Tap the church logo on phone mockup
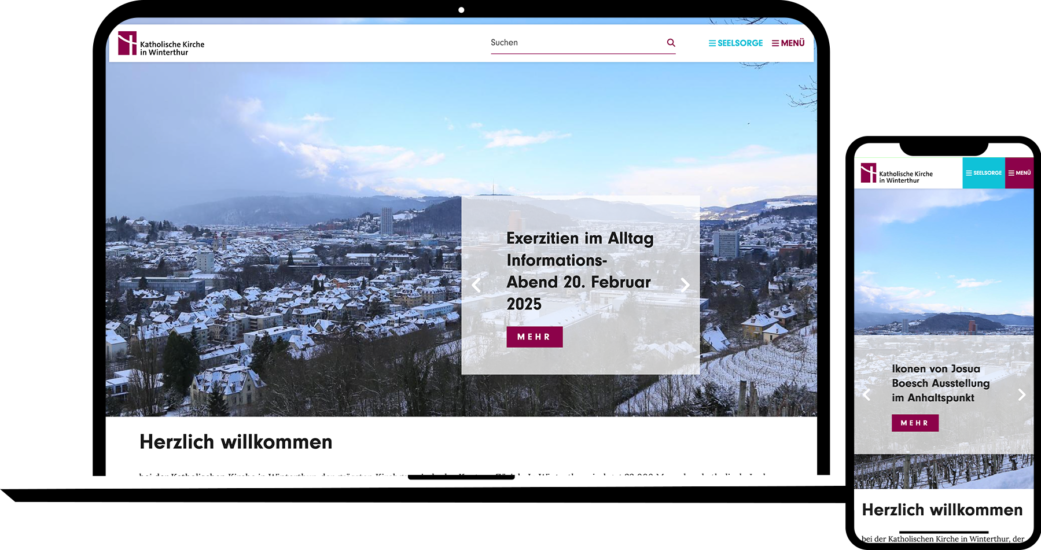Viewport: 1041px width, 550px height. (897, 174)
